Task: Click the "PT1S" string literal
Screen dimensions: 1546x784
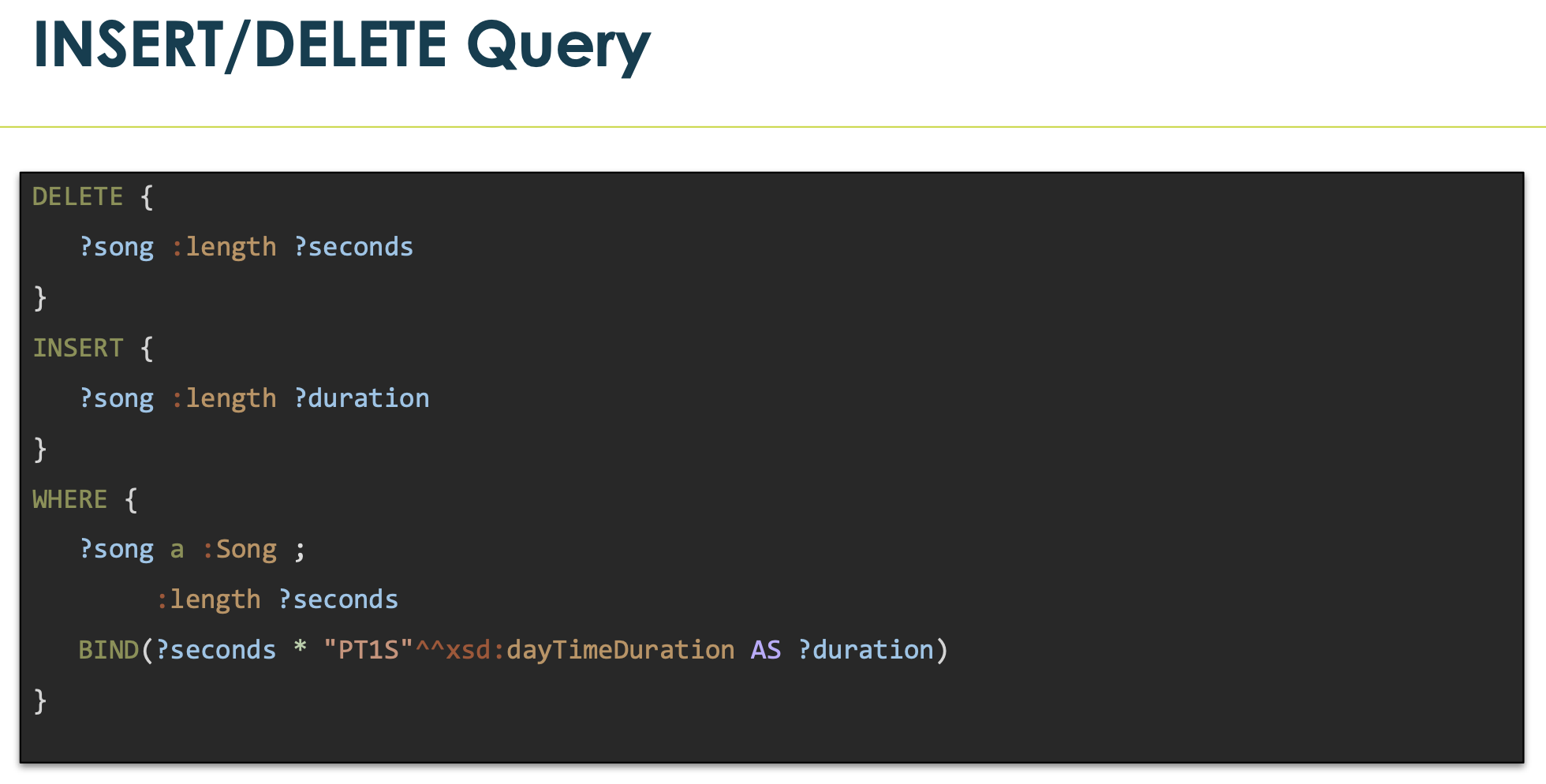Action: tap(368, 650)
